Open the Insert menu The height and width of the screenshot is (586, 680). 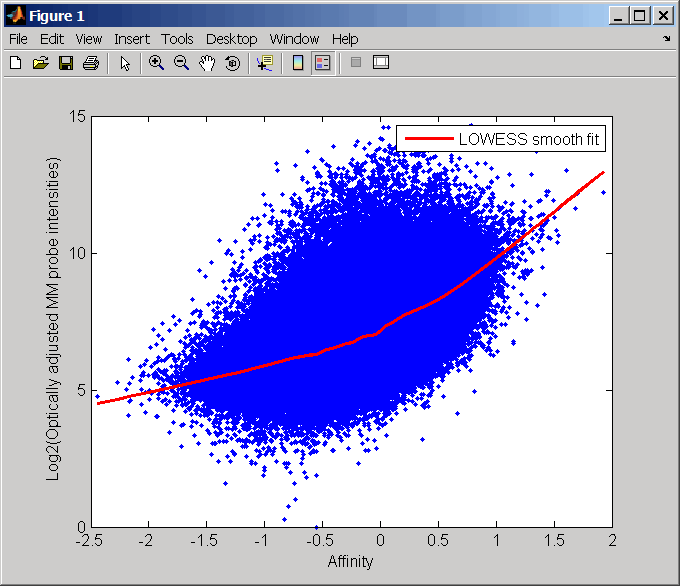132,39
